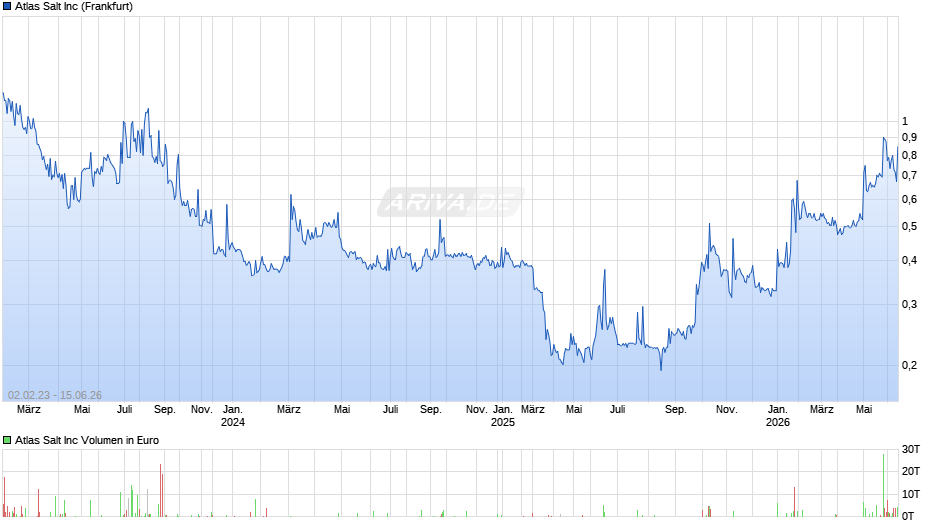Click the first 'Juli' axis label before 'Sep.' 2023
Screen dimensions: 940x526
coord(125,409)
